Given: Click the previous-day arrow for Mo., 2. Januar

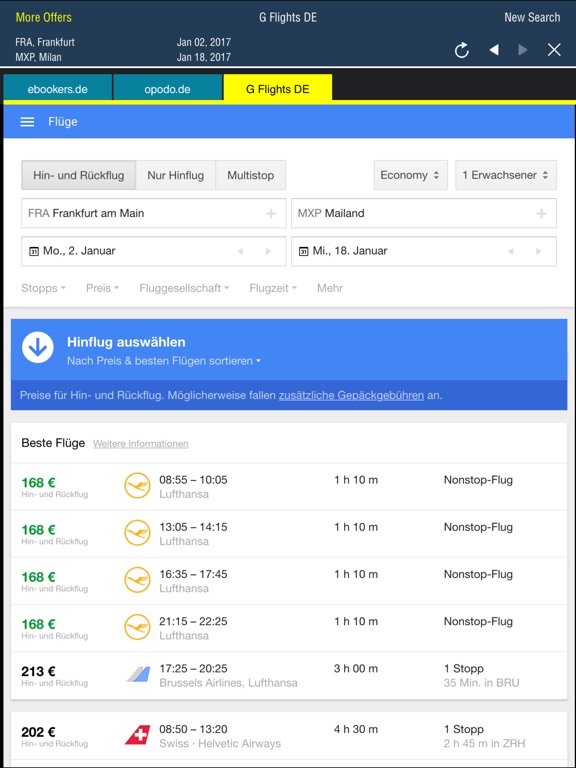Looking at the screenshot, I should point(240,252).
